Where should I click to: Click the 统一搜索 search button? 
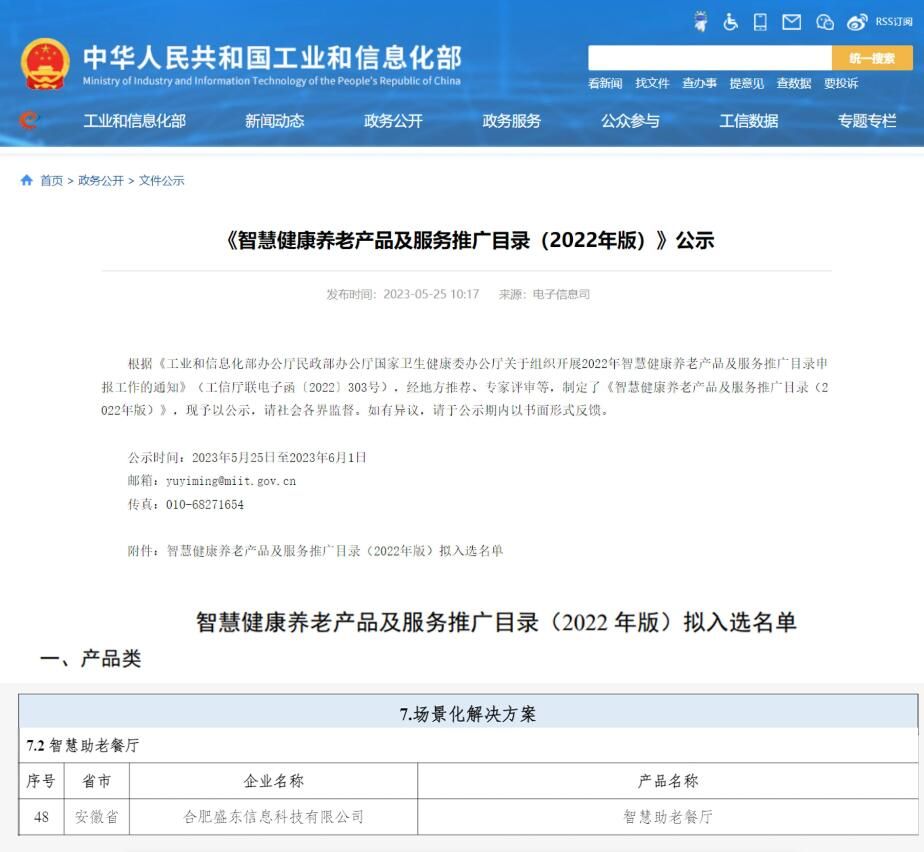872,58
